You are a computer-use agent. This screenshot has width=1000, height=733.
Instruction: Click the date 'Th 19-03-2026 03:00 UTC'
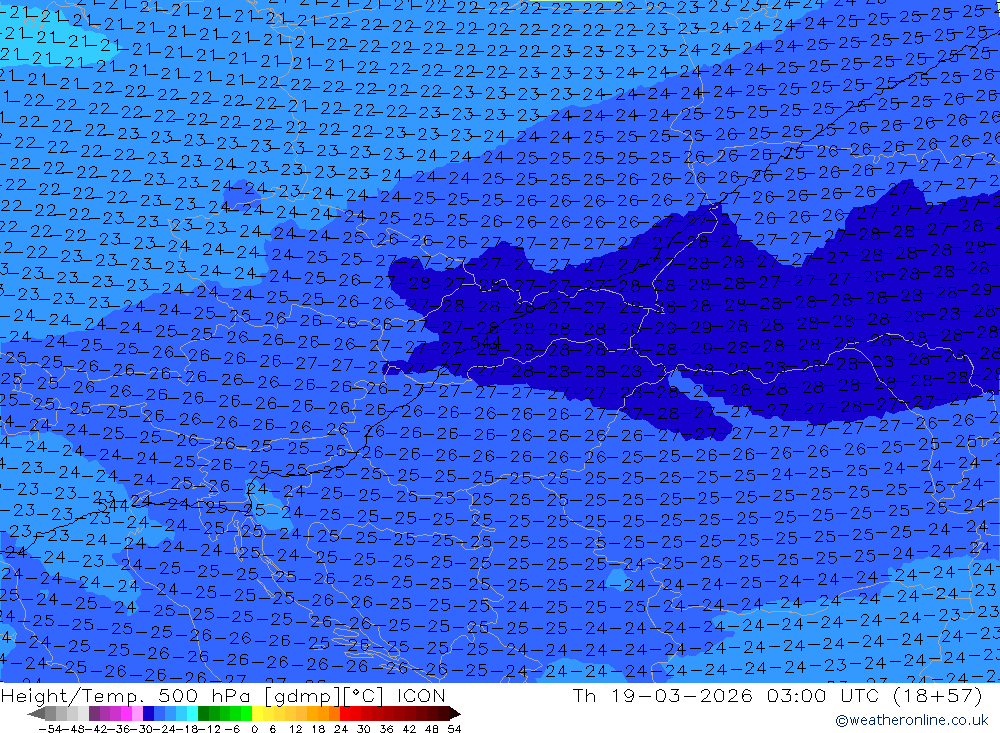point(725,695)
